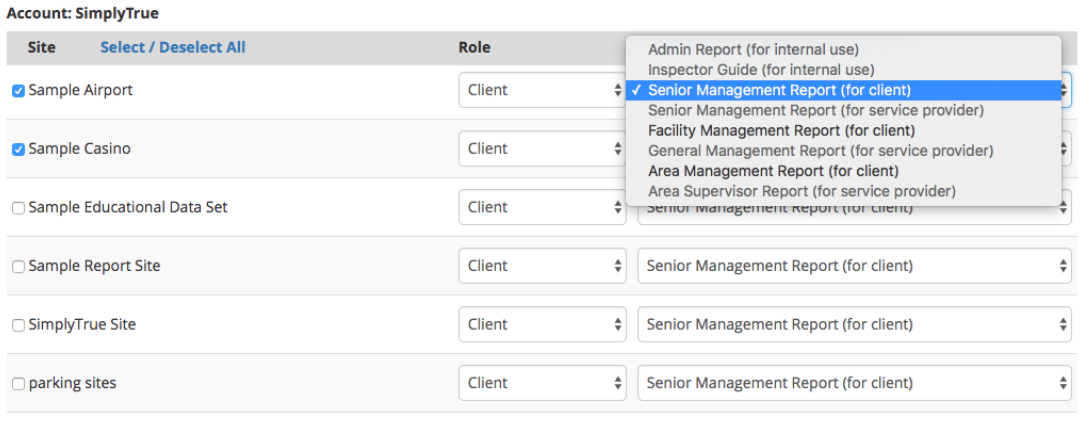1088x424 pixels.
Task: Choose Area Supervisor Report (for service provider)
Action: (x=801, y=191)
